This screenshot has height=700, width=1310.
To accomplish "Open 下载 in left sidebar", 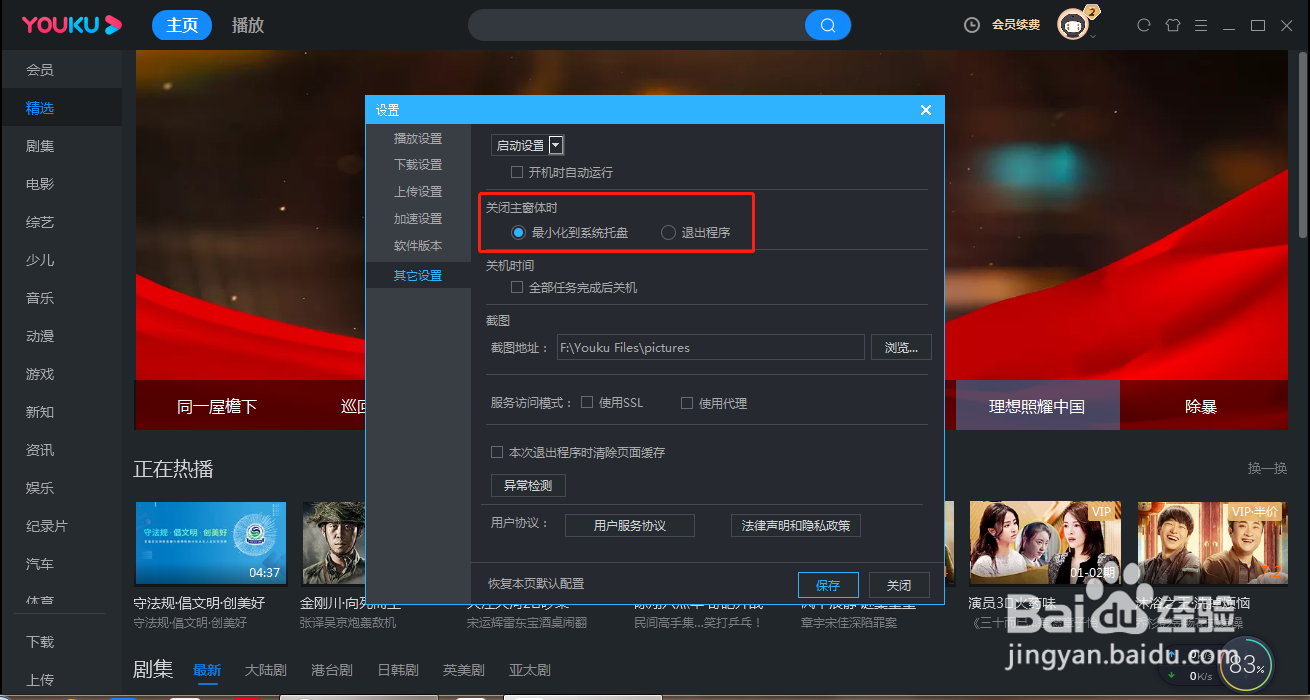I will [x=40, y=642].
